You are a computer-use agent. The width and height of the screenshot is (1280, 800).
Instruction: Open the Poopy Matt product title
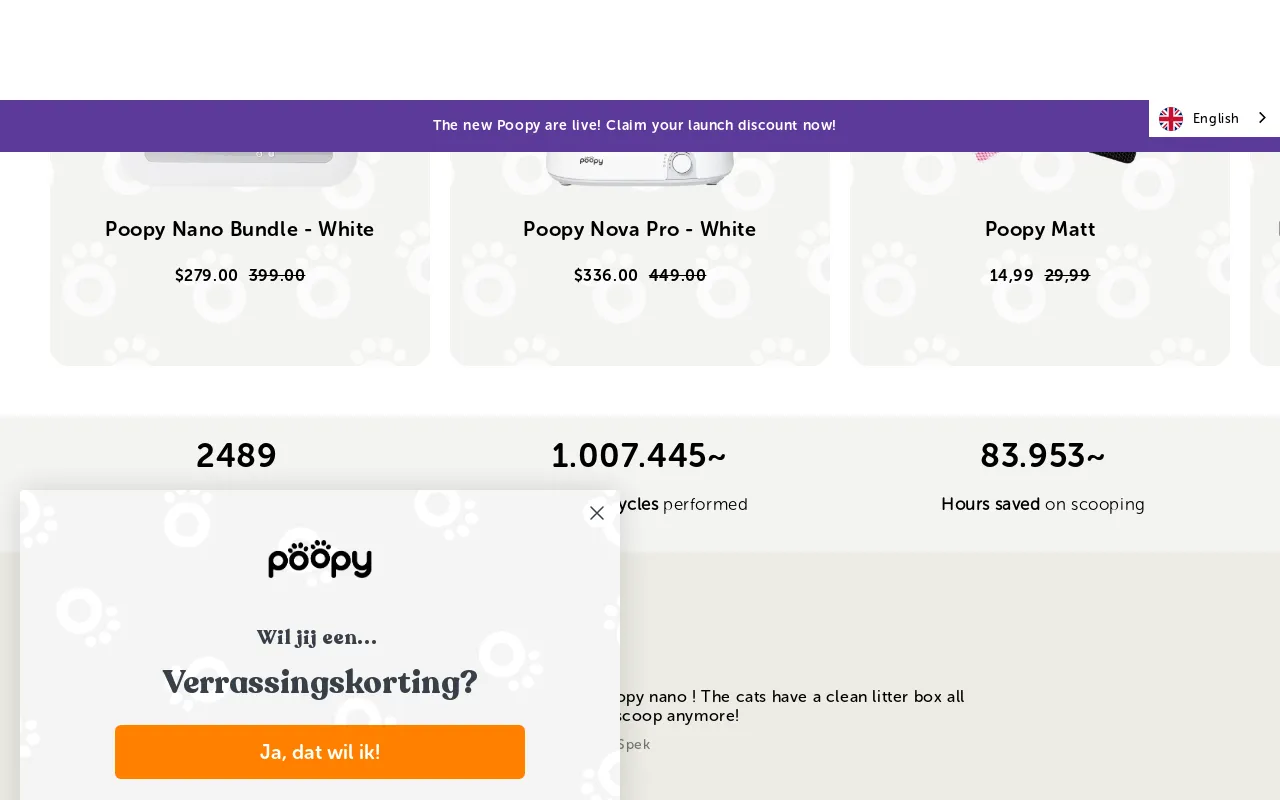[x=1040, y=229]
